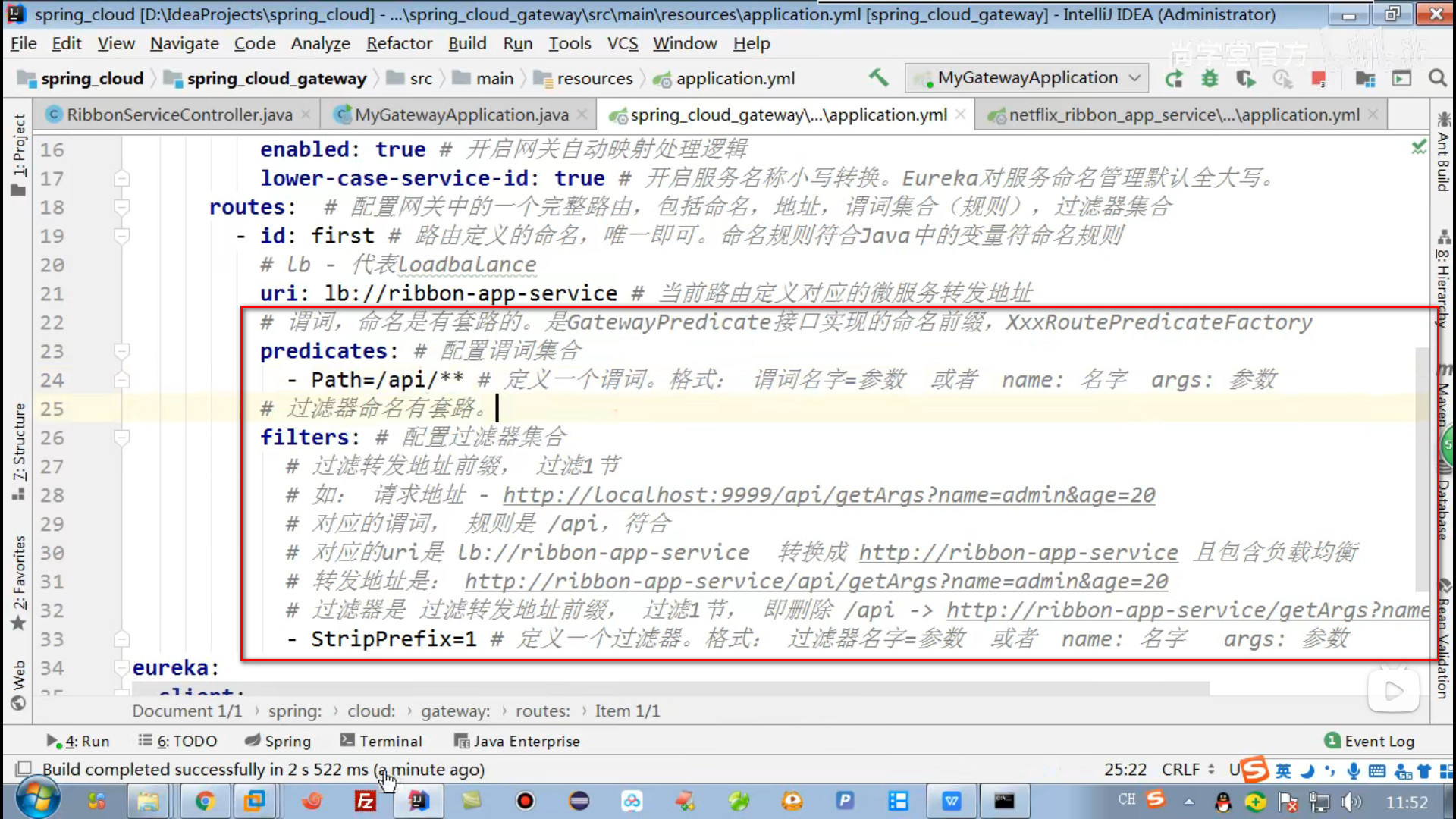Start debugging with the green bug icon
Image resolution: width=1456 pixels, height=819 pixels.
1210,78
